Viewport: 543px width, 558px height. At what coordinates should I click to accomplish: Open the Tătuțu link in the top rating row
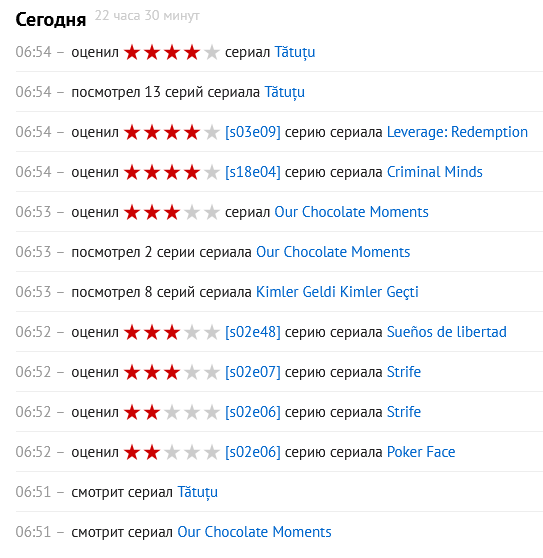295,52
